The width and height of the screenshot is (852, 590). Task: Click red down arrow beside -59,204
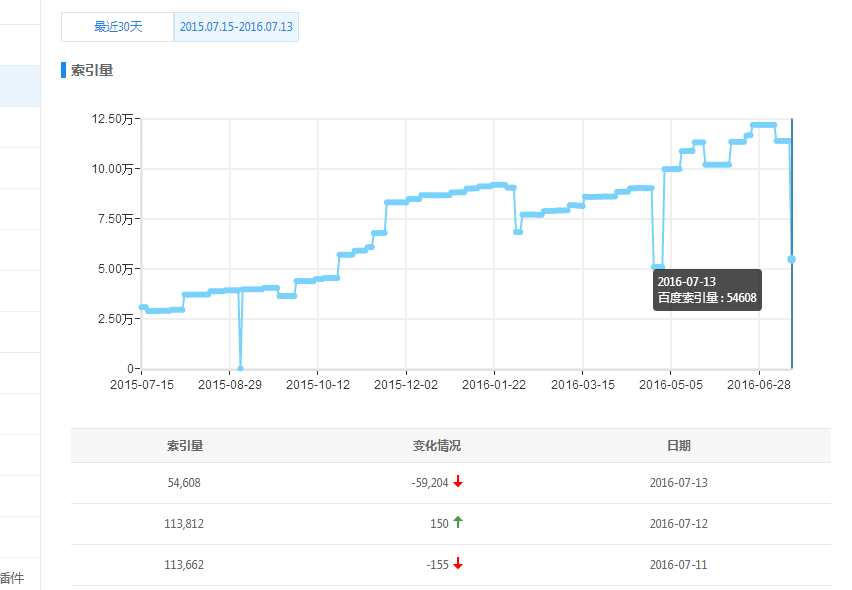pos(458,482)
